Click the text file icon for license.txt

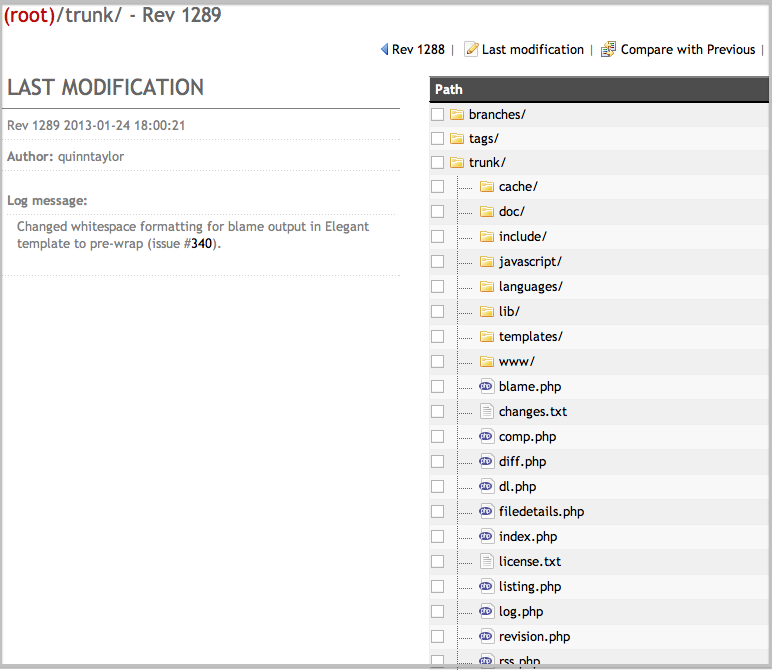487,561
